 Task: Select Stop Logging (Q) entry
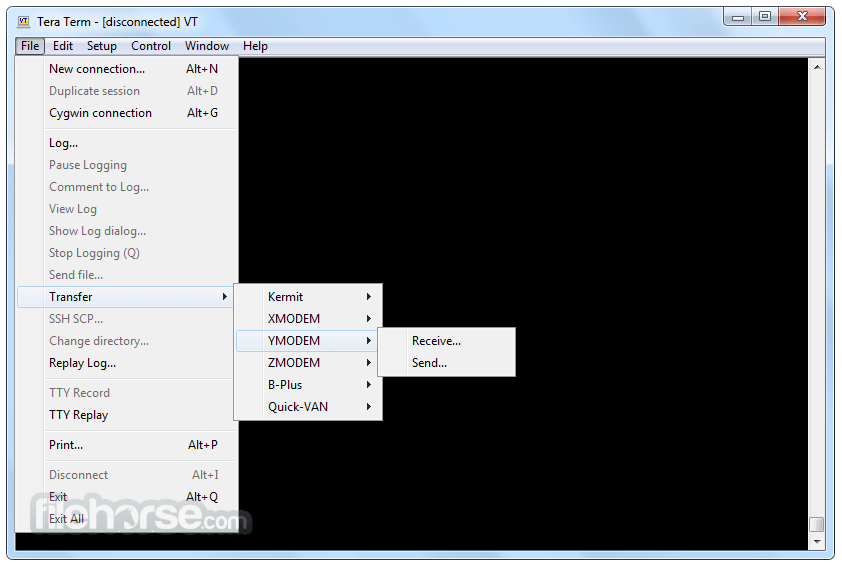click(x=127, y=253)
